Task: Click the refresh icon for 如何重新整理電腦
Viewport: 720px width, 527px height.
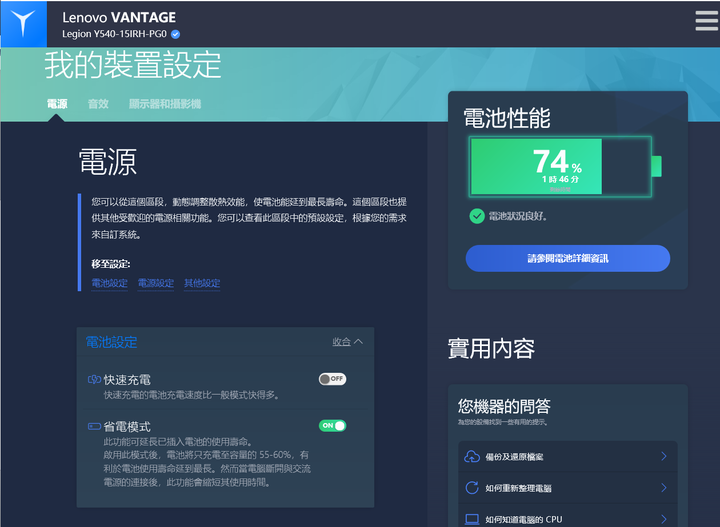Action: [472, 488]
